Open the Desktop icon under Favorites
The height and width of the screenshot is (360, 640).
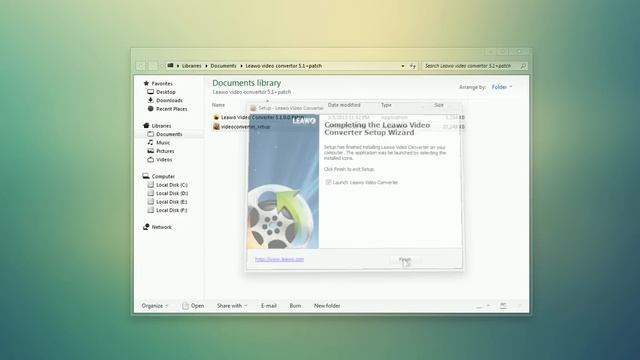[151, 92]
